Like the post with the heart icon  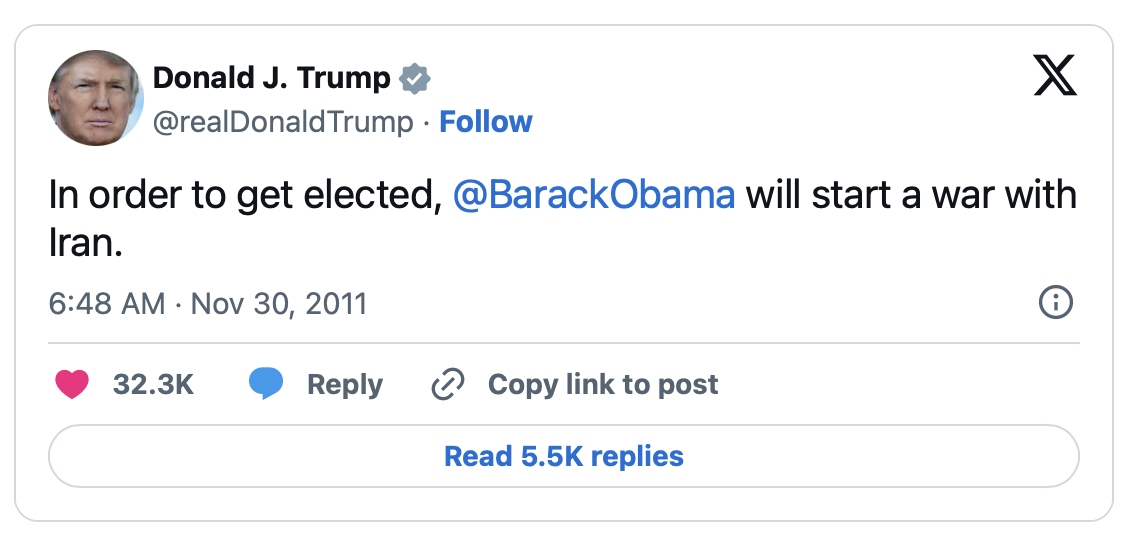[x=72, y=384]
